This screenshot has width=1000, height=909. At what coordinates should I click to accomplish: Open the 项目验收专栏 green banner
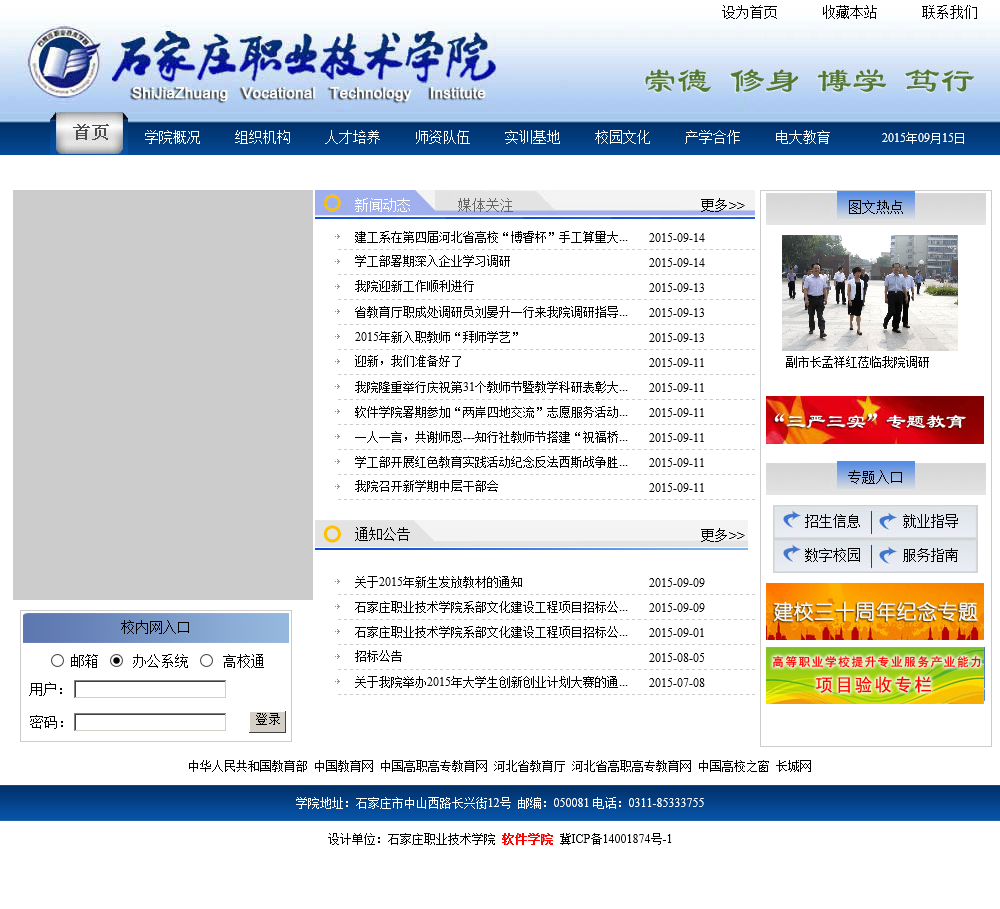pos(874,676)
